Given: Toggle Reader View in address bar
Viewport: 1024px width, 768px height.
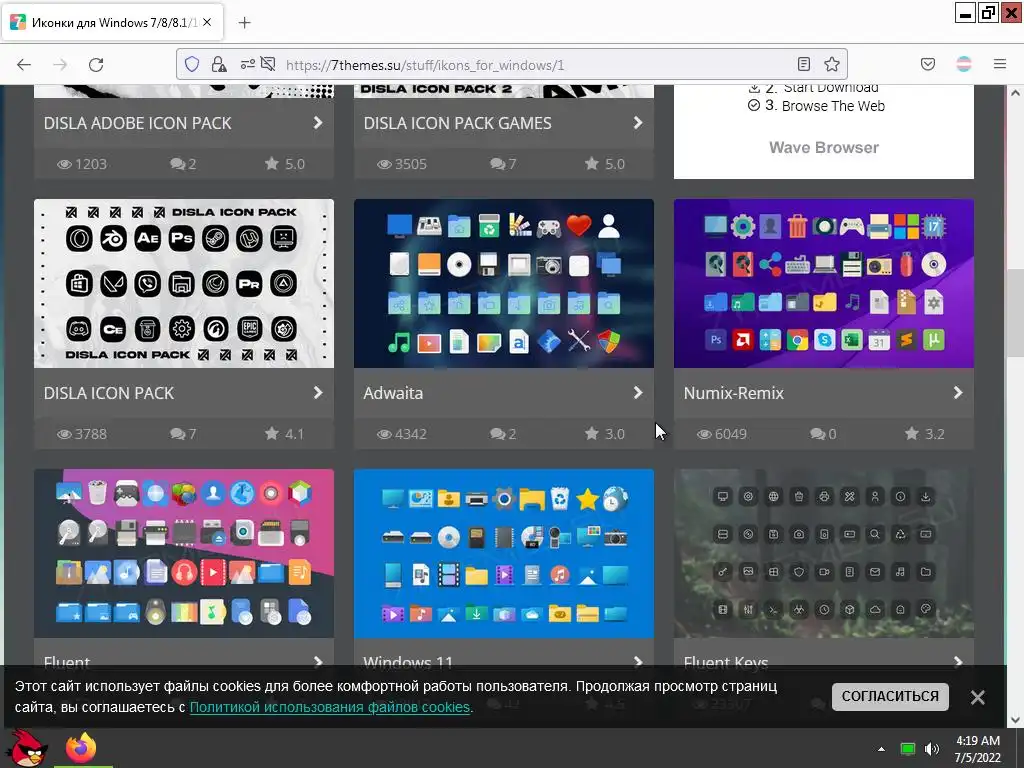Looking at the screenshot, I should [x=804, y=64].
